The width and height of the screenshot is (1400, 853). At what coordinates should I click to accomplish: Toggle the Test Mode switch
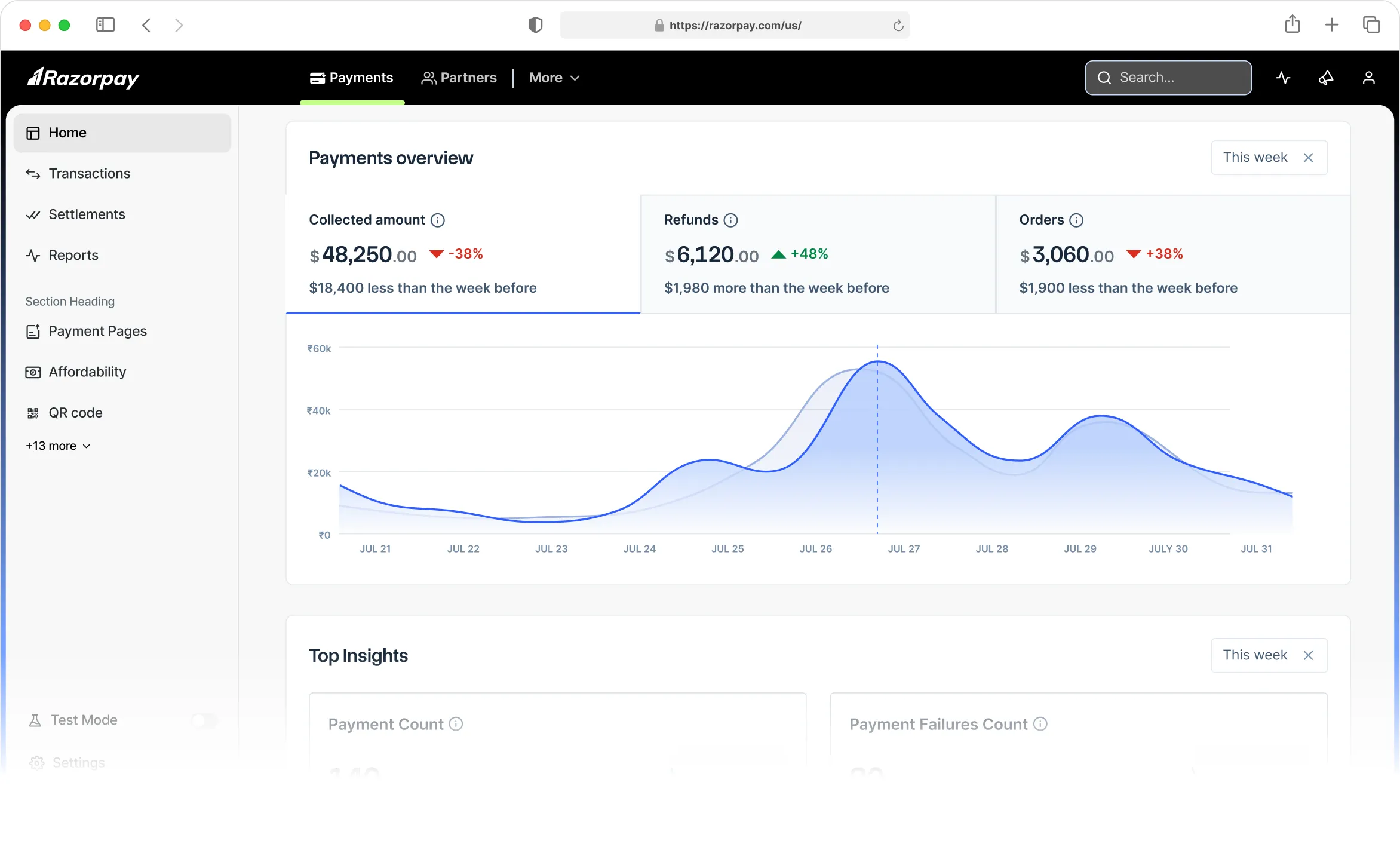204,720
